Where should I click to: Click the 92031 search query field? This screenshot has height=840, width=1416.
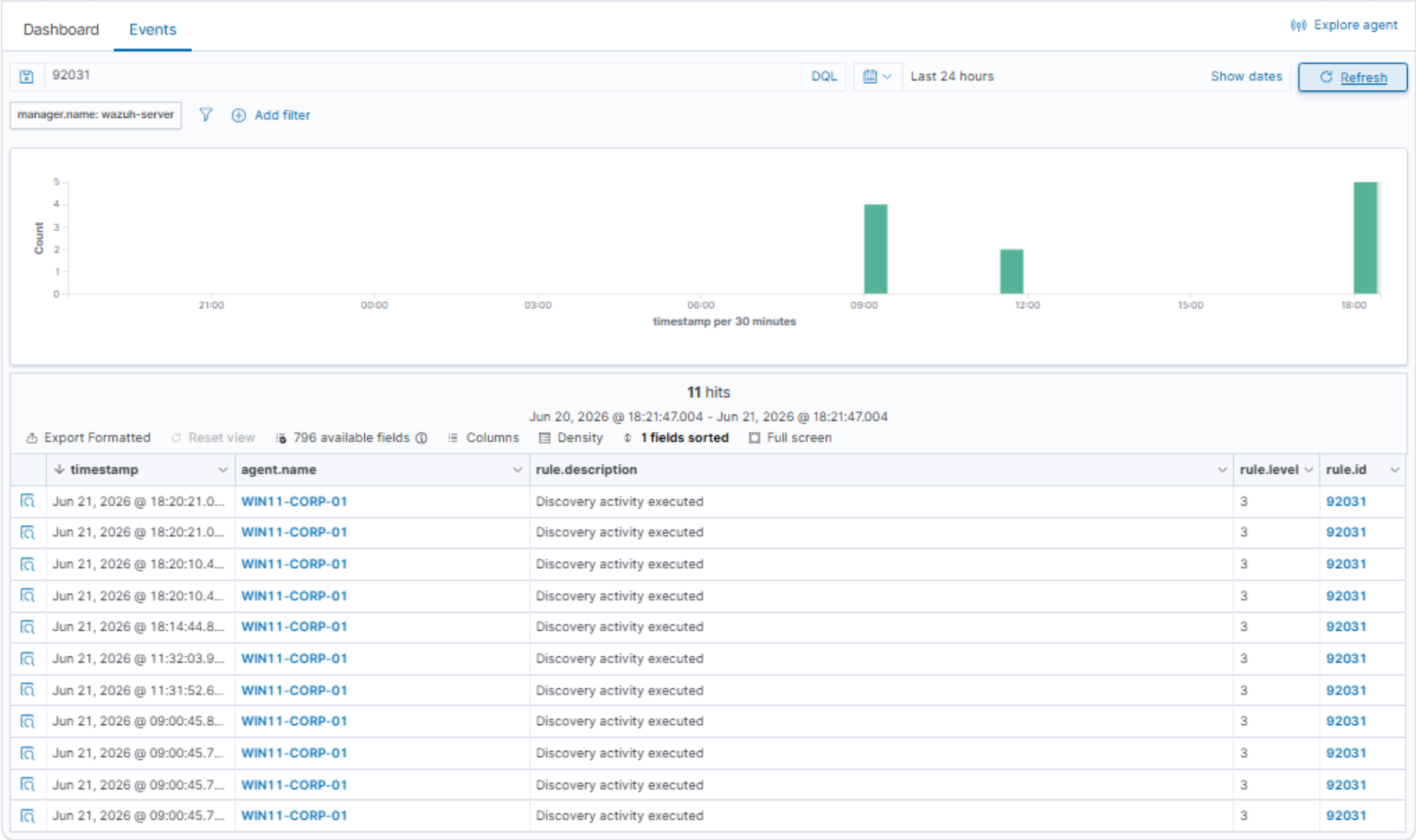(422, 76)
